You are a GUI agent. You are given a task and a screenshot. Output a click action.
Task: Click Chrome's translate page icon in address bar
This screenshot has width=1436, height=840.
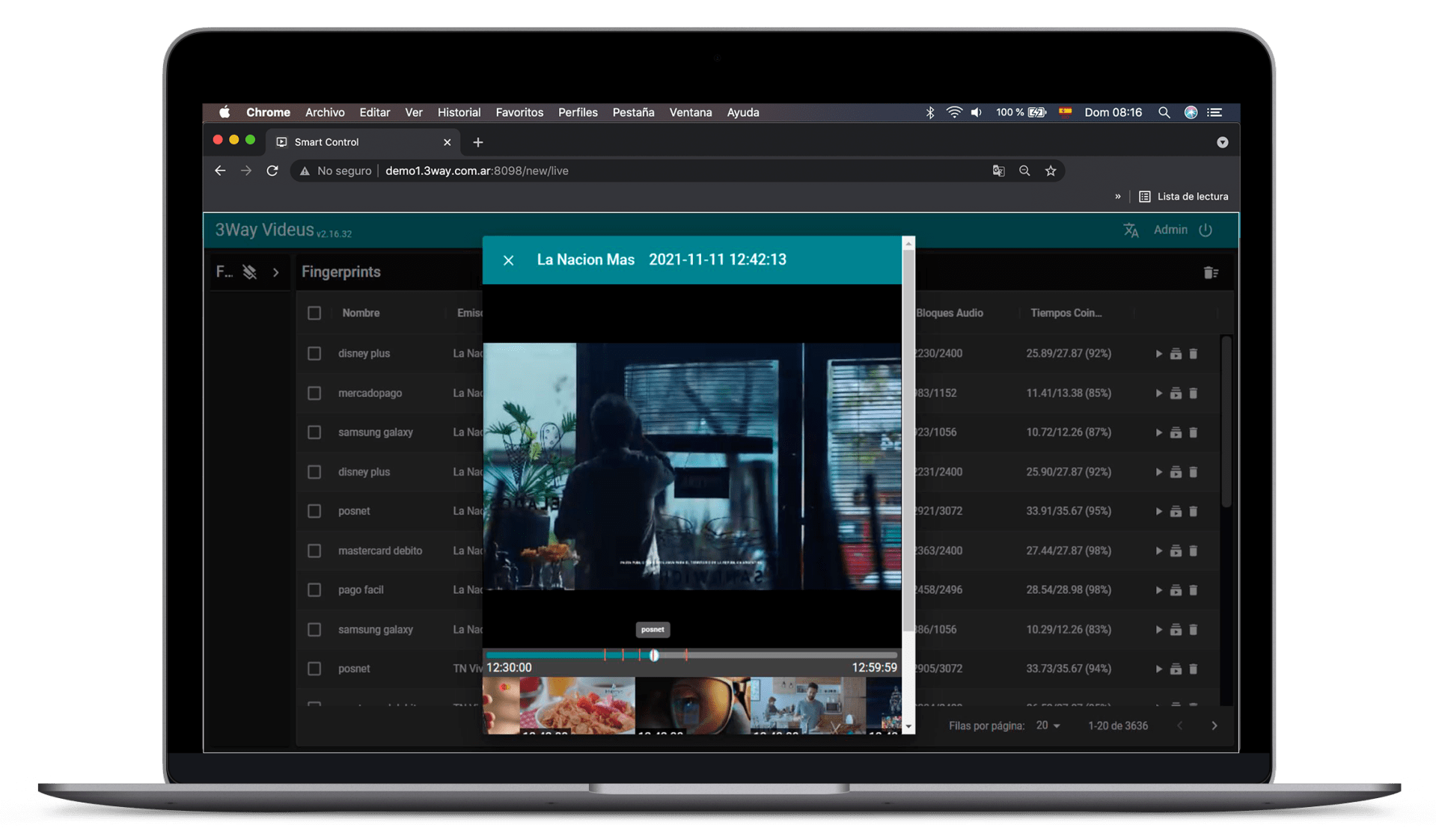(x=998, y=171)
